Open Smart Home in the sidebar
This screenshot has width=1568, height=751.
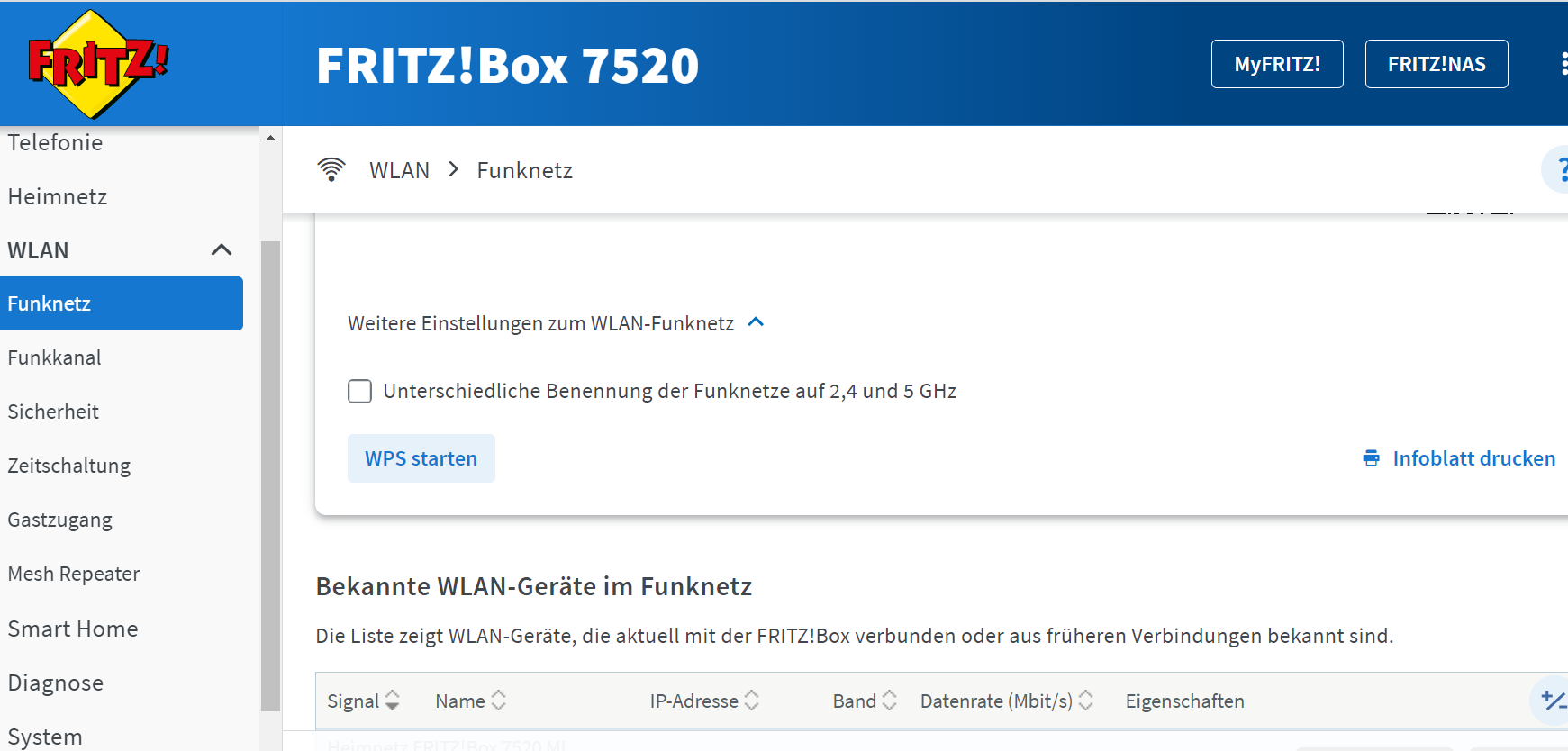pyautogui.click(x=73, y=629)
